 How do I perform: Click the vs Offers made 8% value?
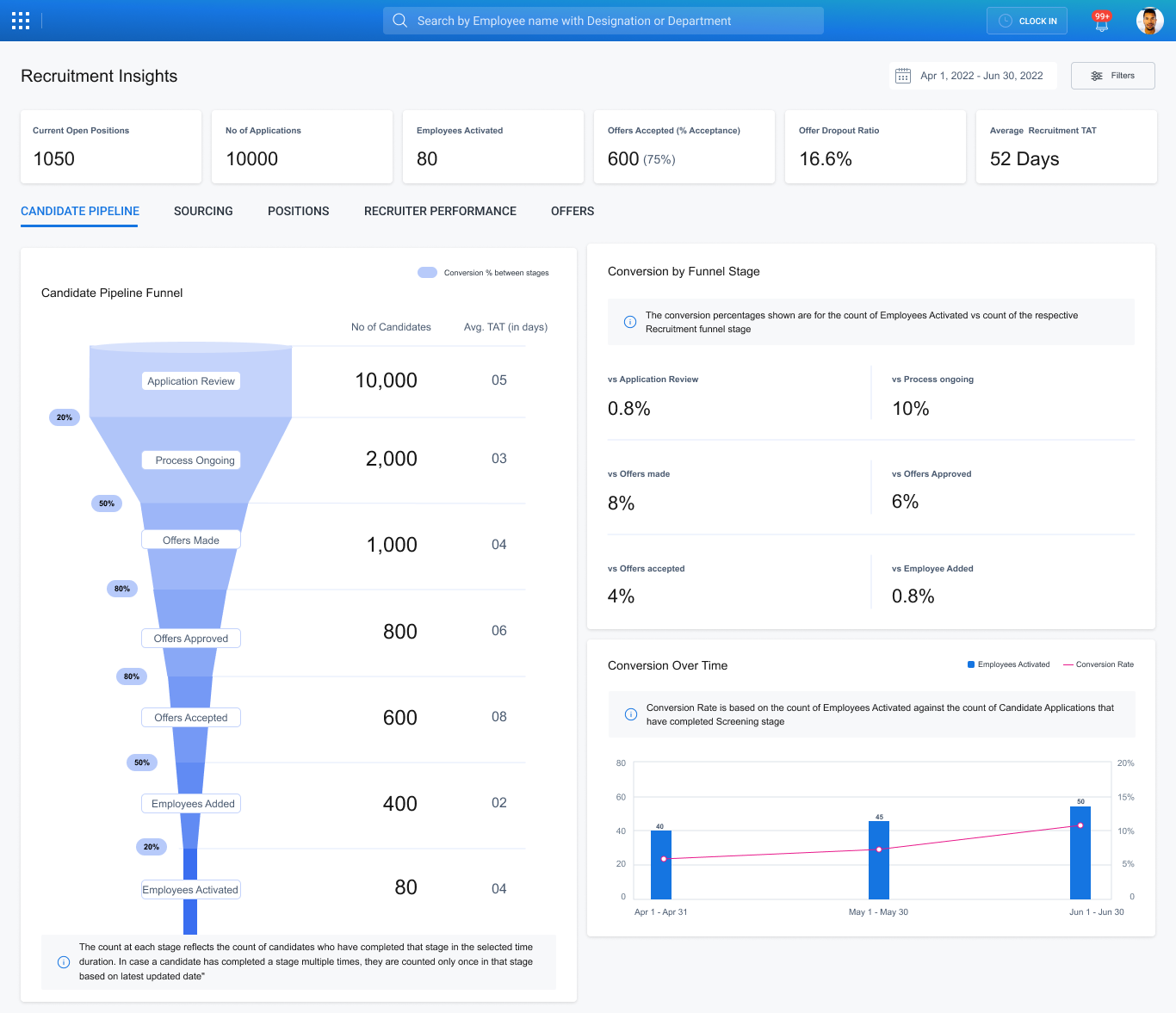(621, 503)
